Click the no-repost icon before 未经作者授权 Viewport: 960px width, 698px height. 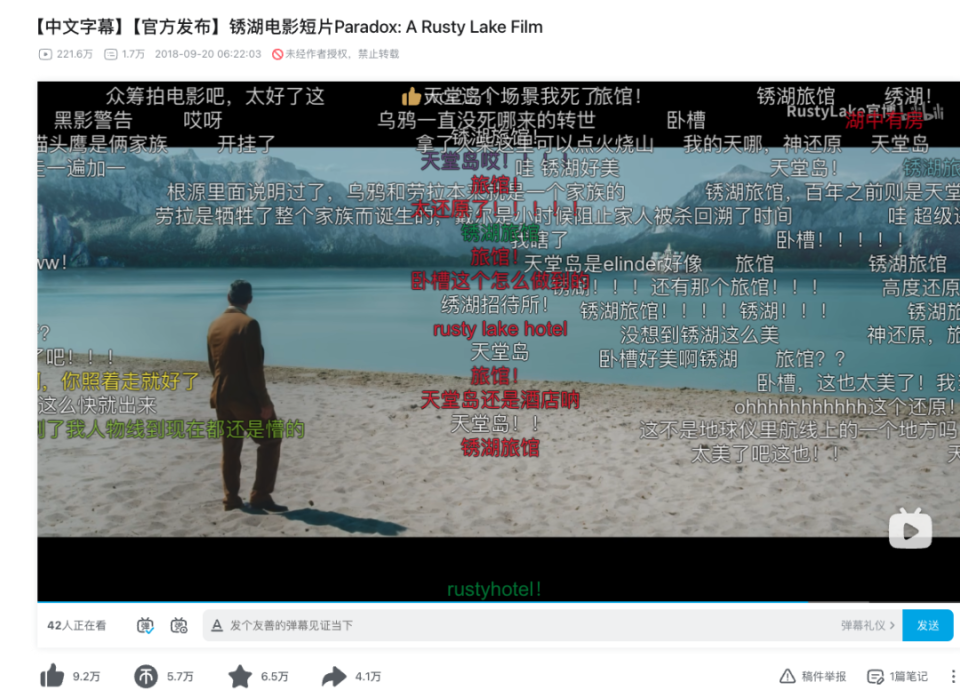click(277, 54)
